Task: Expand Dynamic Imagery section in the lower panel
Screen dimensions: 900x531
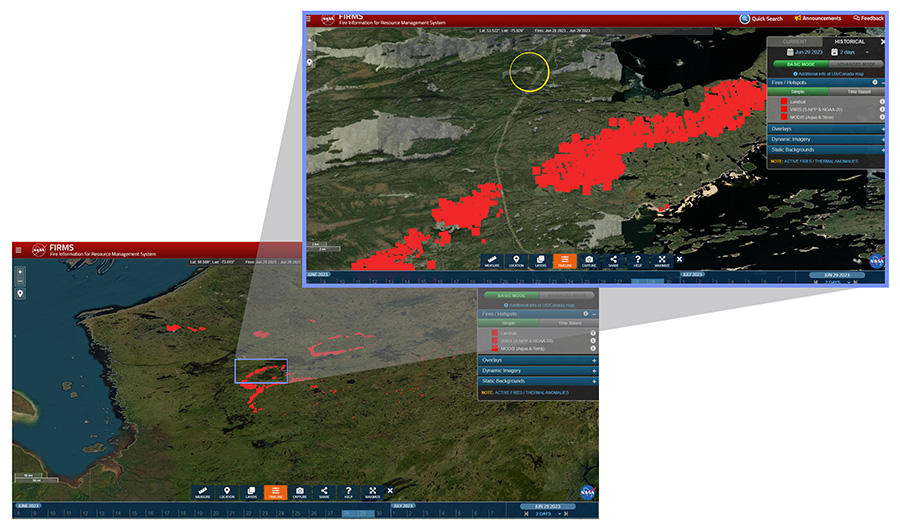Action: tap(537, 370)
